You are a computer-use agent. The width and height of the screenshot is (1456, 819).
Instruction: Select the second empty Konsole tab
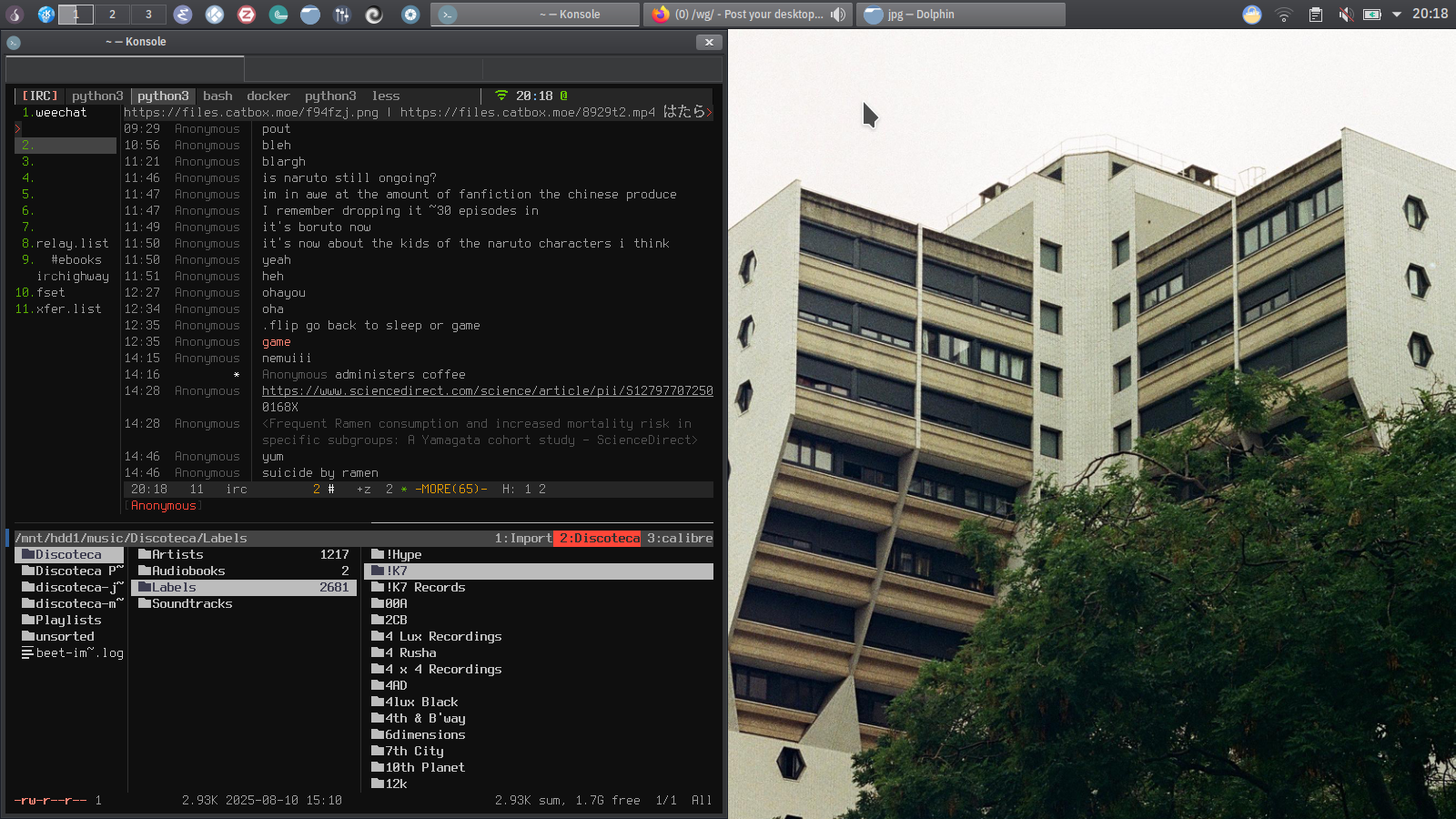(x=363, y=69)
